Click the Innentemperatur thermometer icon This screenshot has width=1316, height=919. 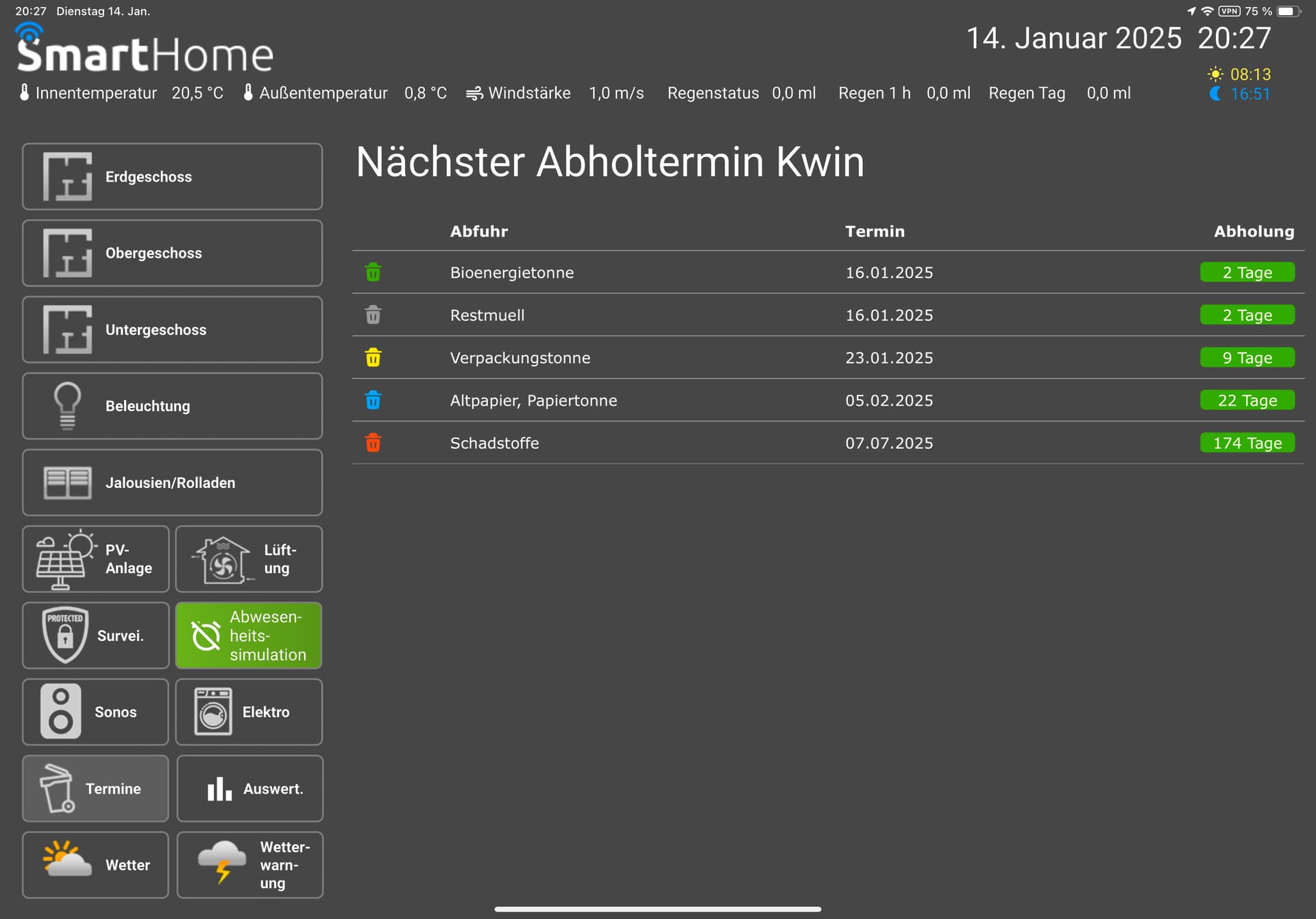pos(24,93)
